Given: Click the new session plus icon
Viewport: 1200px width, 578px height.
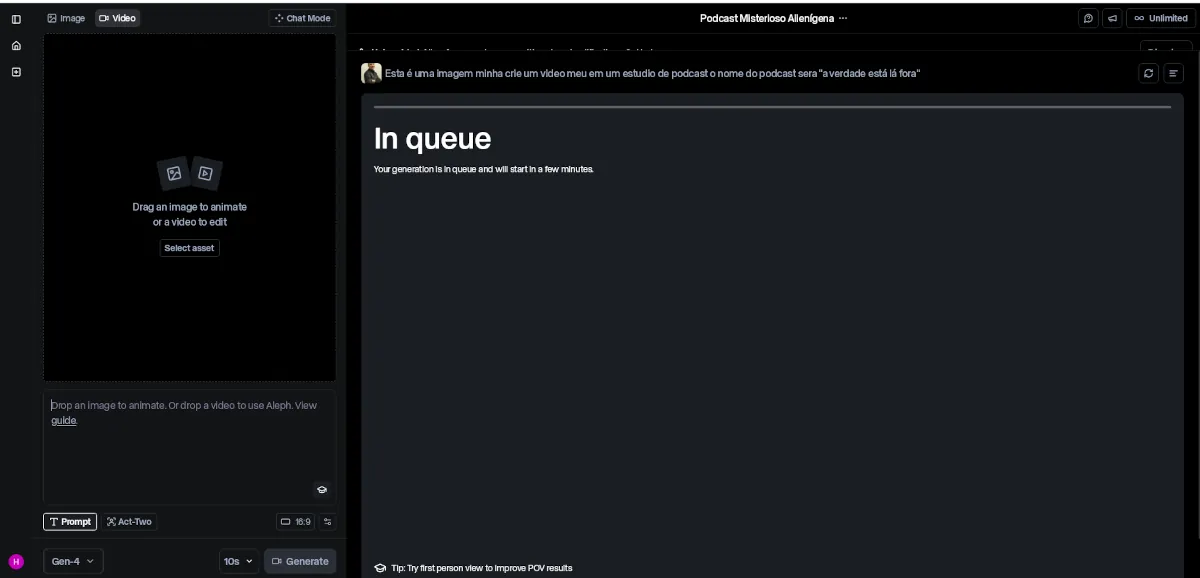Looking at the screenshot, I should pyautogui.click(x=16, y=72).
